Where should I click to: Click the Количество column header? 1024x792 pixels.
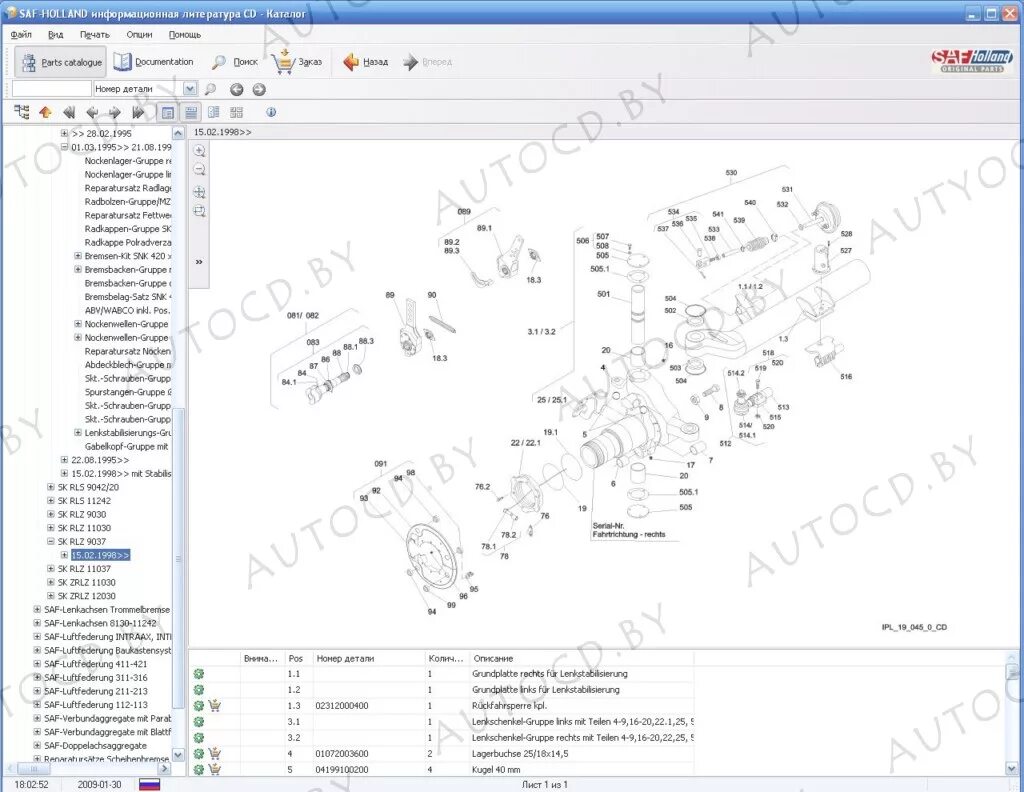(447, 658)
